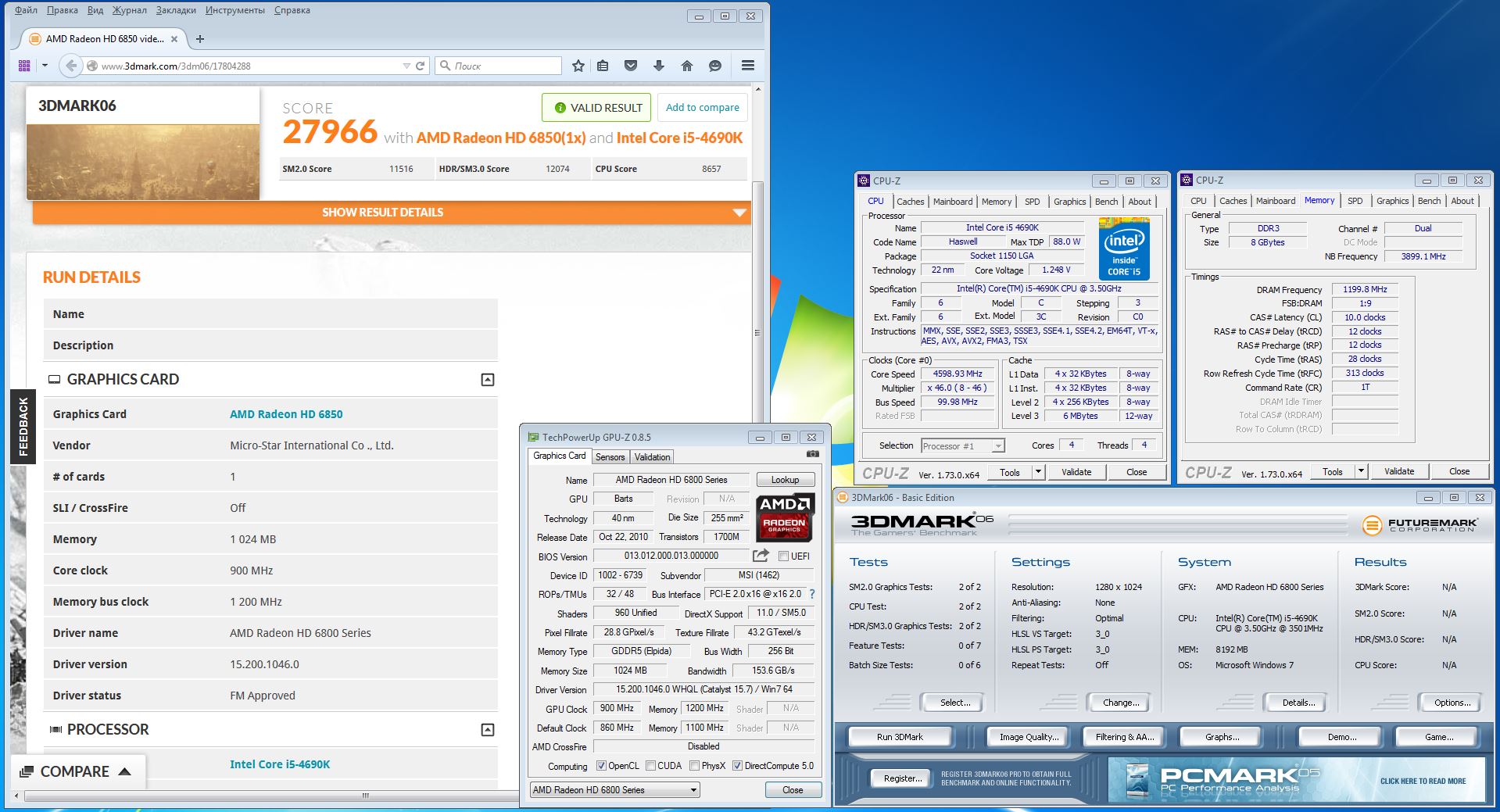This screenshot has width=1500, height=812.
Task: Expand Show Result Details bar
Action: pyautogui.click(x=392, y=213)
